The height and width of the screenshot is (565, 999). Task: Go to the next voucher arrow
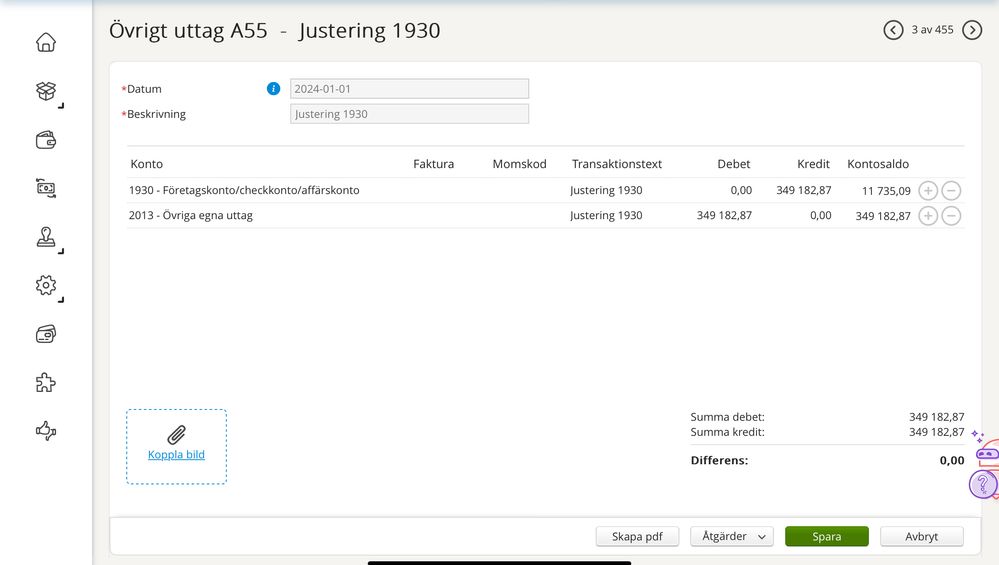point(972,30)
